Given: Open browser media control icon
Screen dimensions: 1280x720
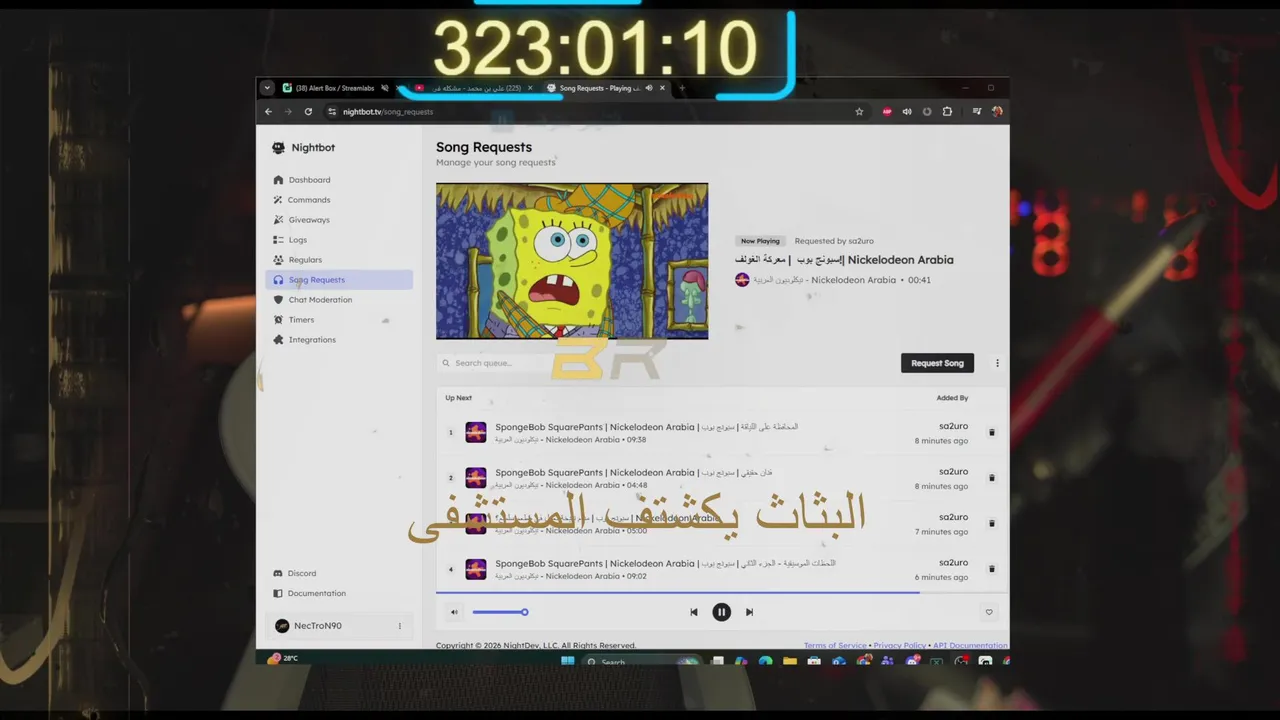Looking at the screenshot, I should coord(977,112).
